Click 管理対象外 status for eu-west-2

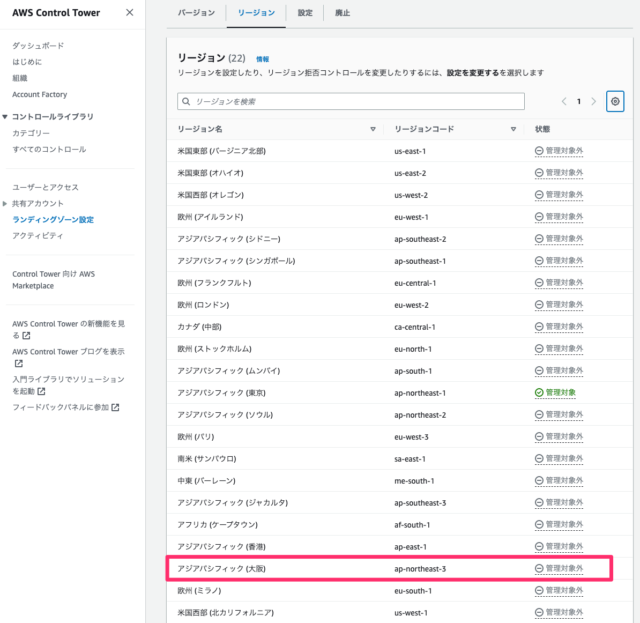[x=559, y=305]
